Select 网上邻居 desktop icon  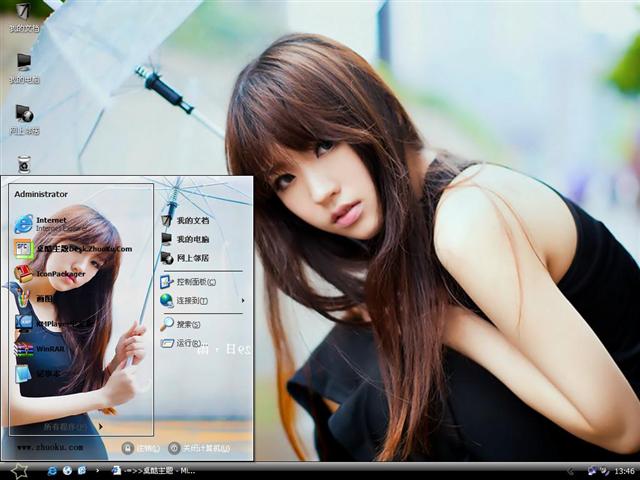coord(24,120)
